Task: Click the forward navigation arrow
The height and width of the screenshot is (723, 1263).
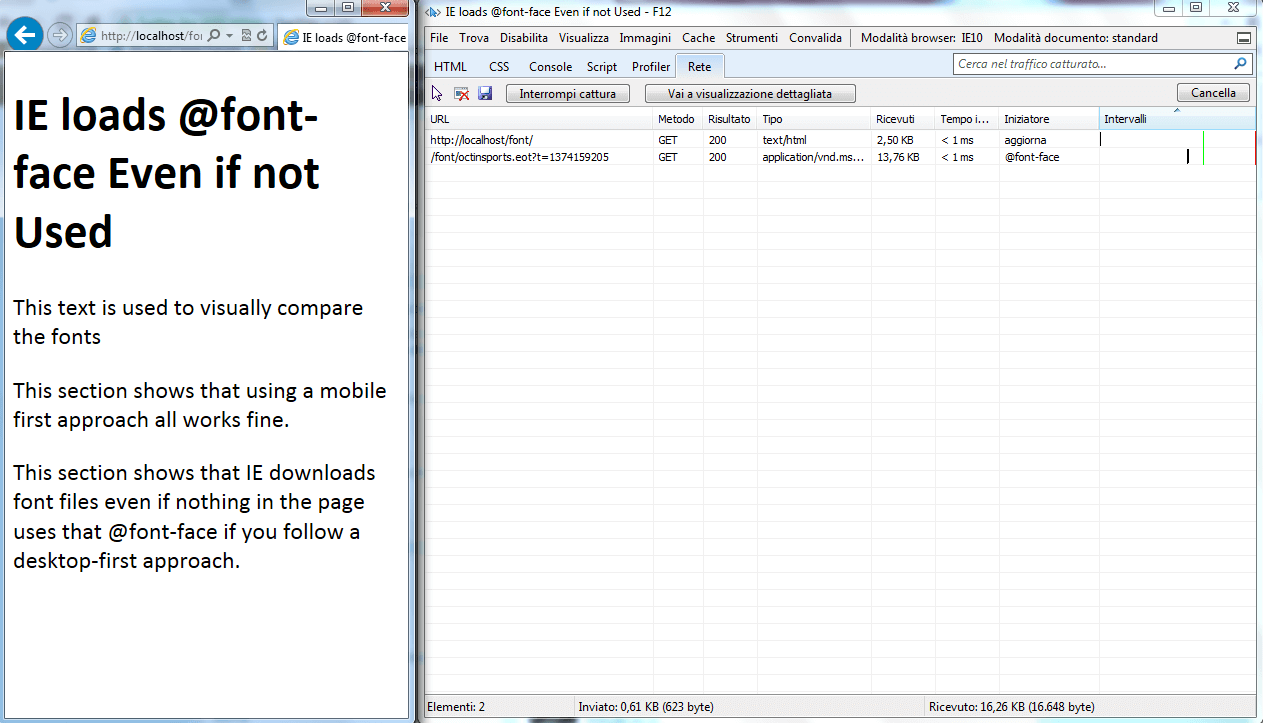Action: pos(58,33)
